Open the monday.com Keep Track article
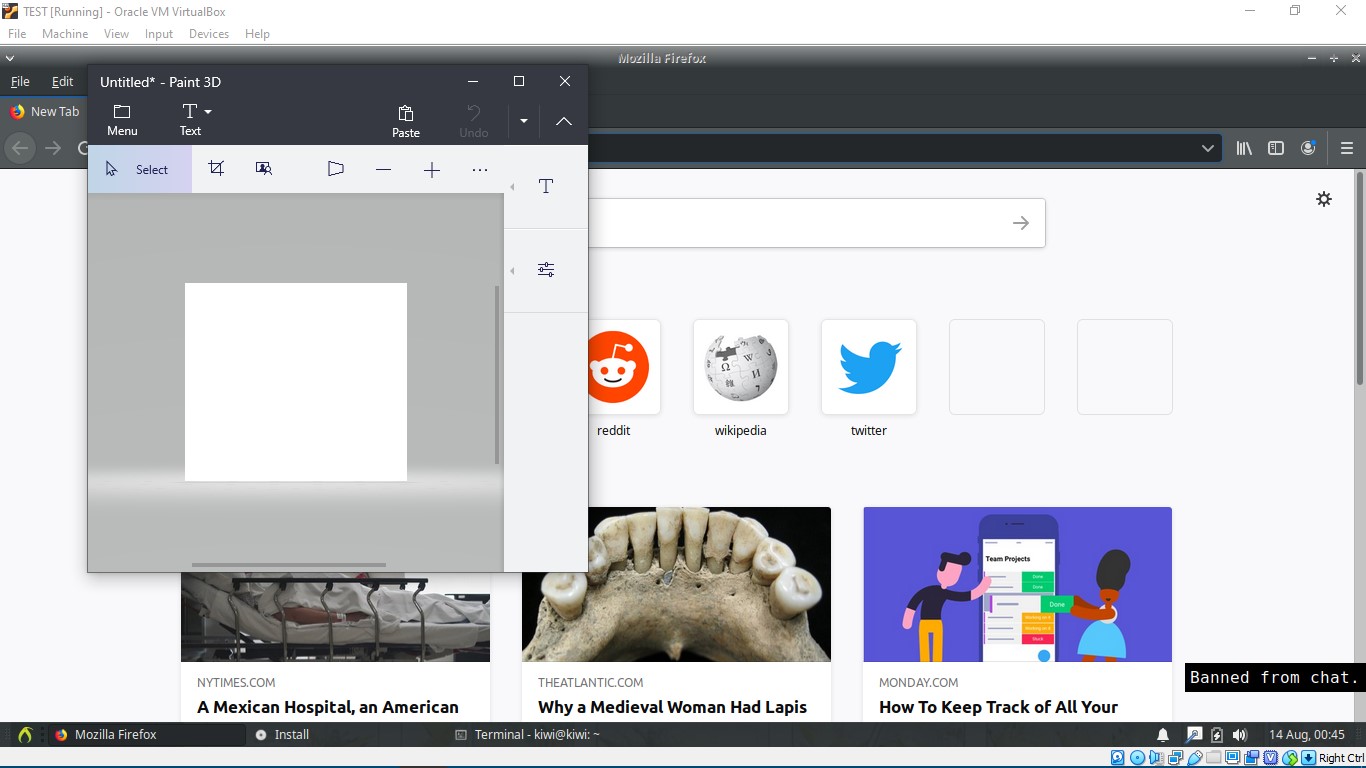The image size is (1366, 768). point(998,707)
